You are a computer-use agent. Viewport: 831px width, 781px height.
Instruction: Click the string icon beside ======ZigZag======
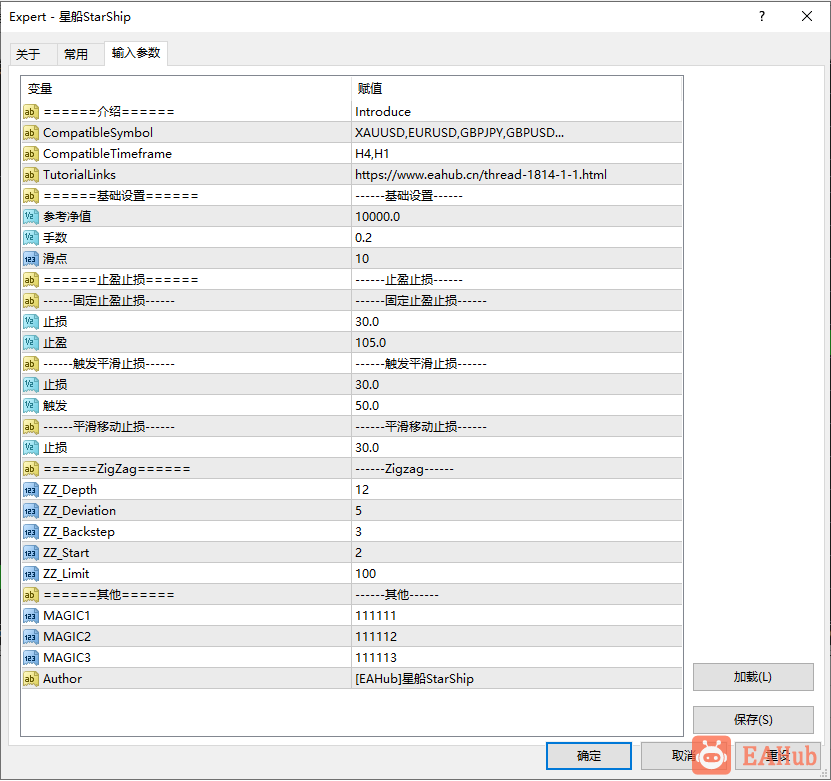point(31,469)
